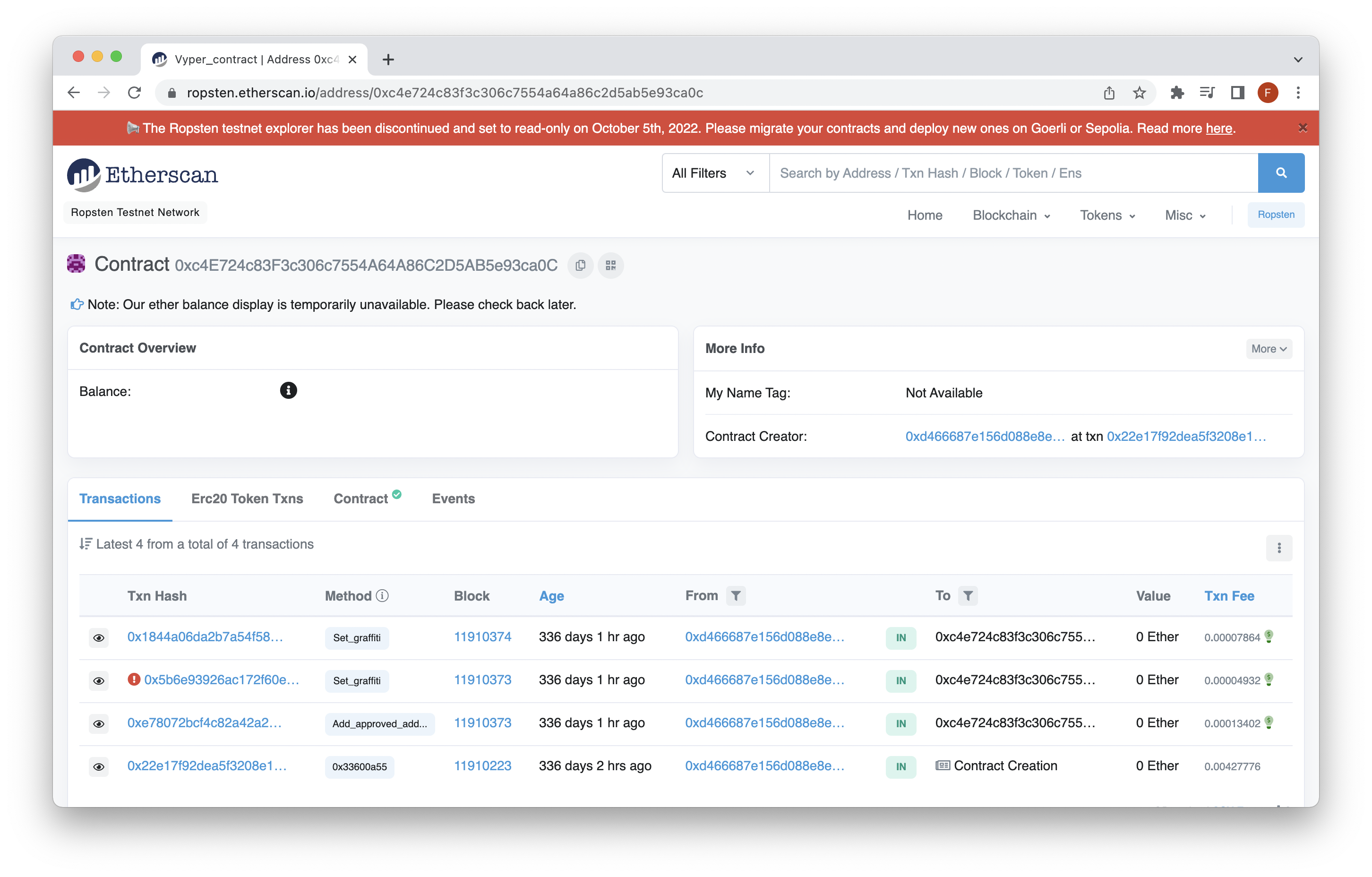Image resolution: width=1372 pixels, height=877 pixels.
Task: Open the Events tab
Action: point(453,499)
